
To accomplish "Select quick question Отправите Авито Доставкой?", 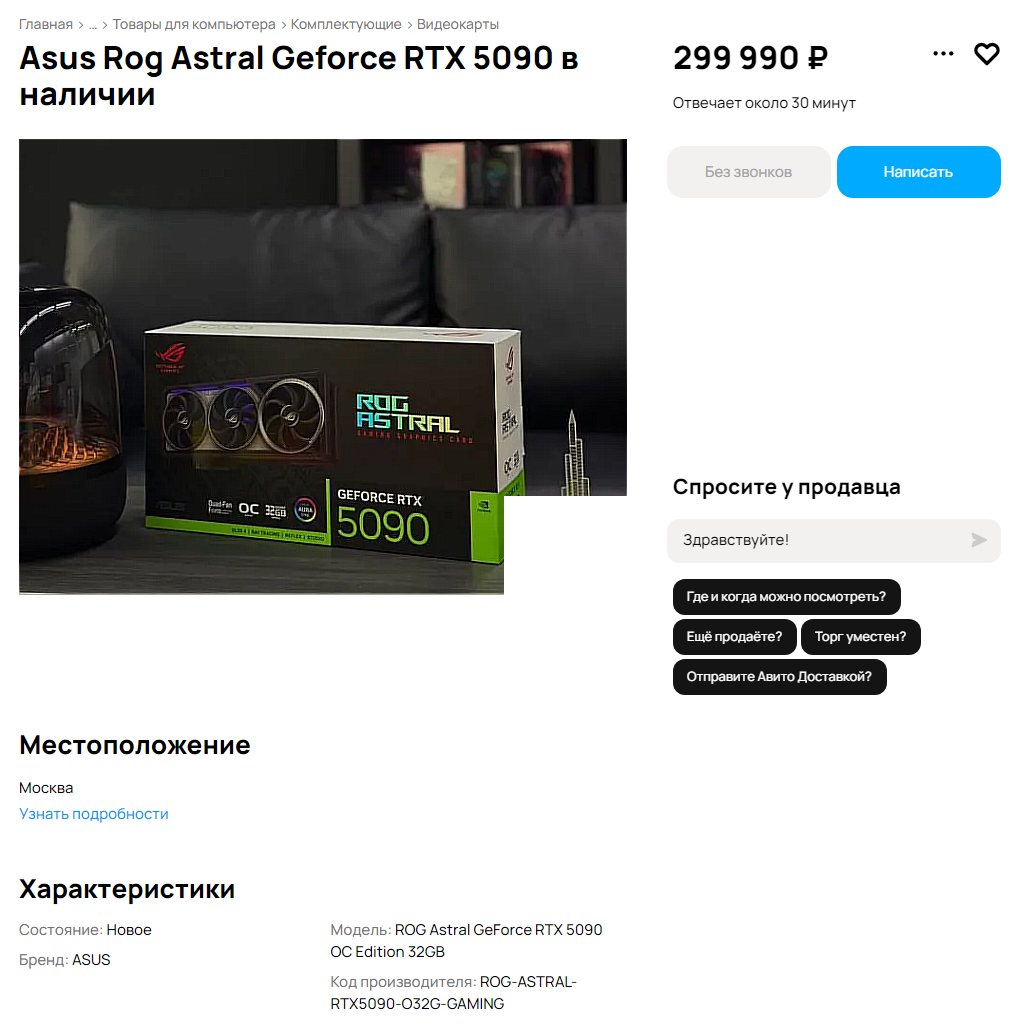I will pyautogui.click(x=779, y=677).
